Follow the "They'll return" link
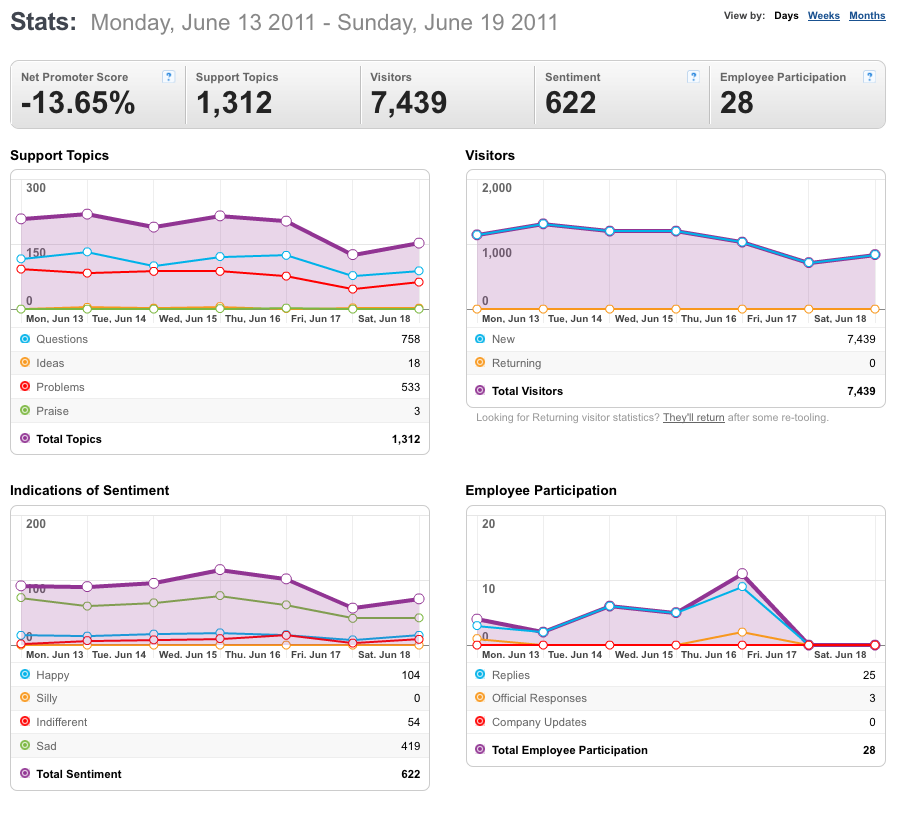This screenshot has height=821, width=920. coord(694,417)
